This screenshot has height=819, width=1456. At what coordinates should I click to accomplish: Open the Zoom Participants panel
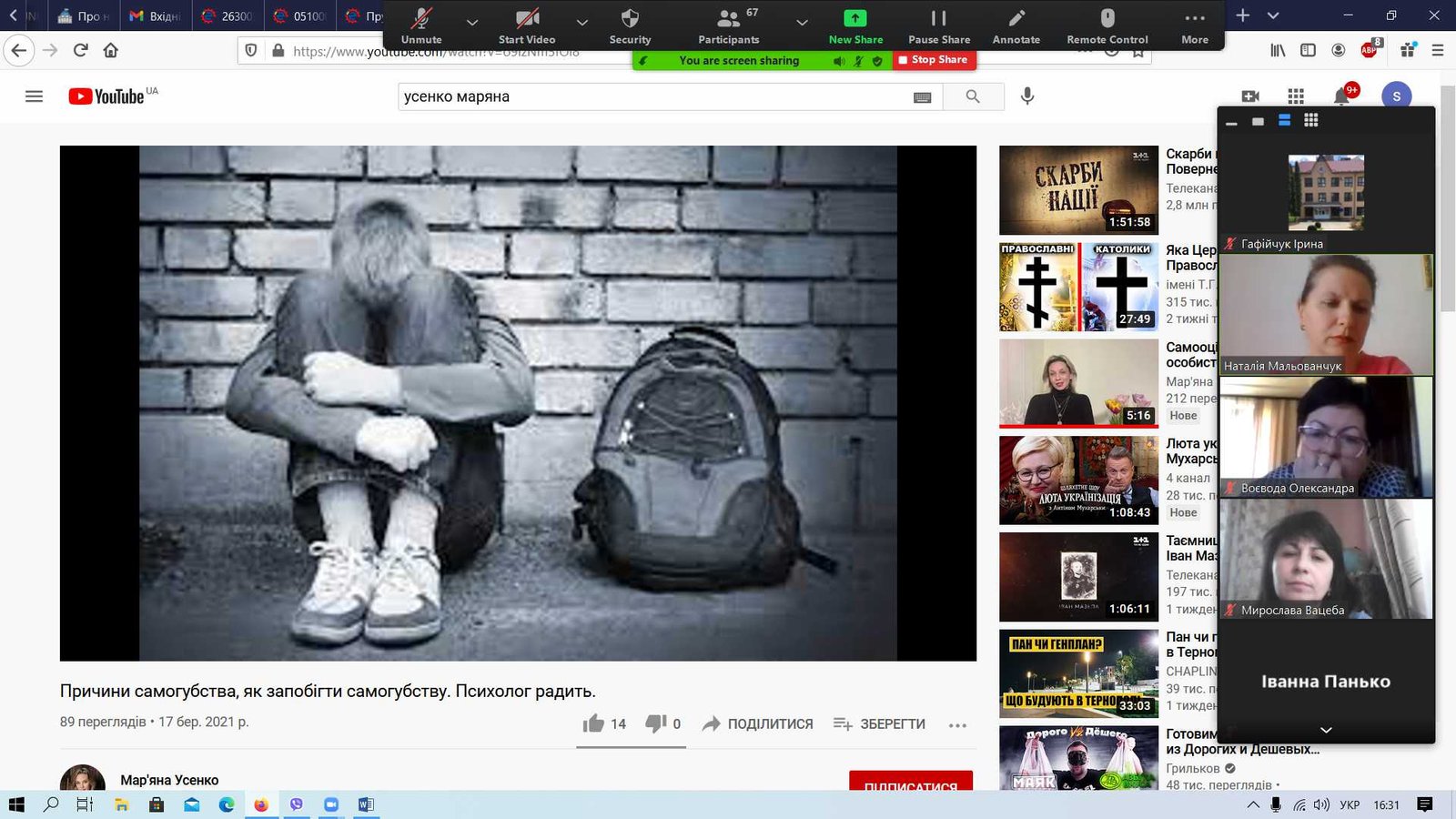click(728, 19)
